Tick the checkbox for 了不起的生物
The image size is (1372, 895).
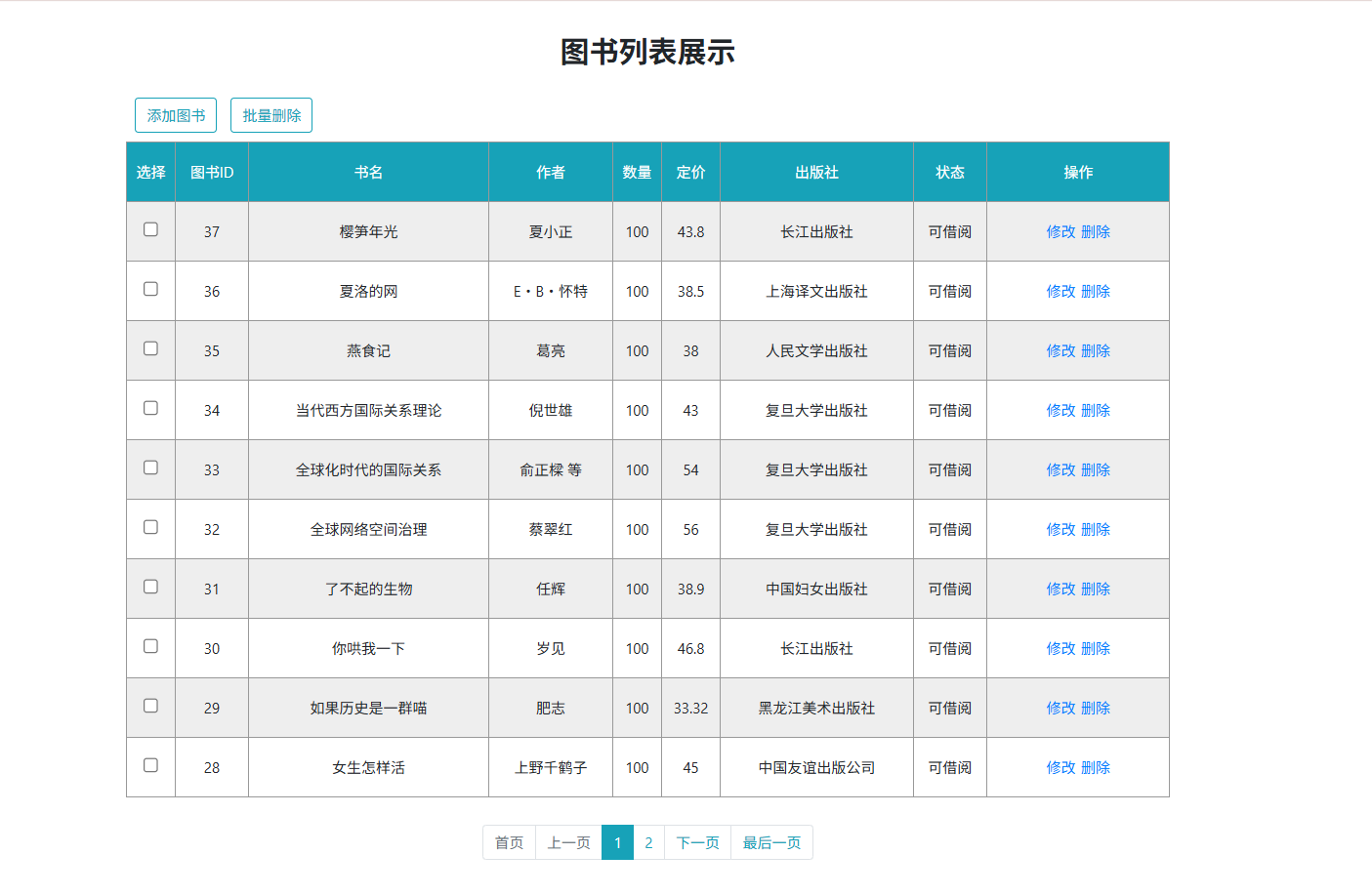click(150, 587)
